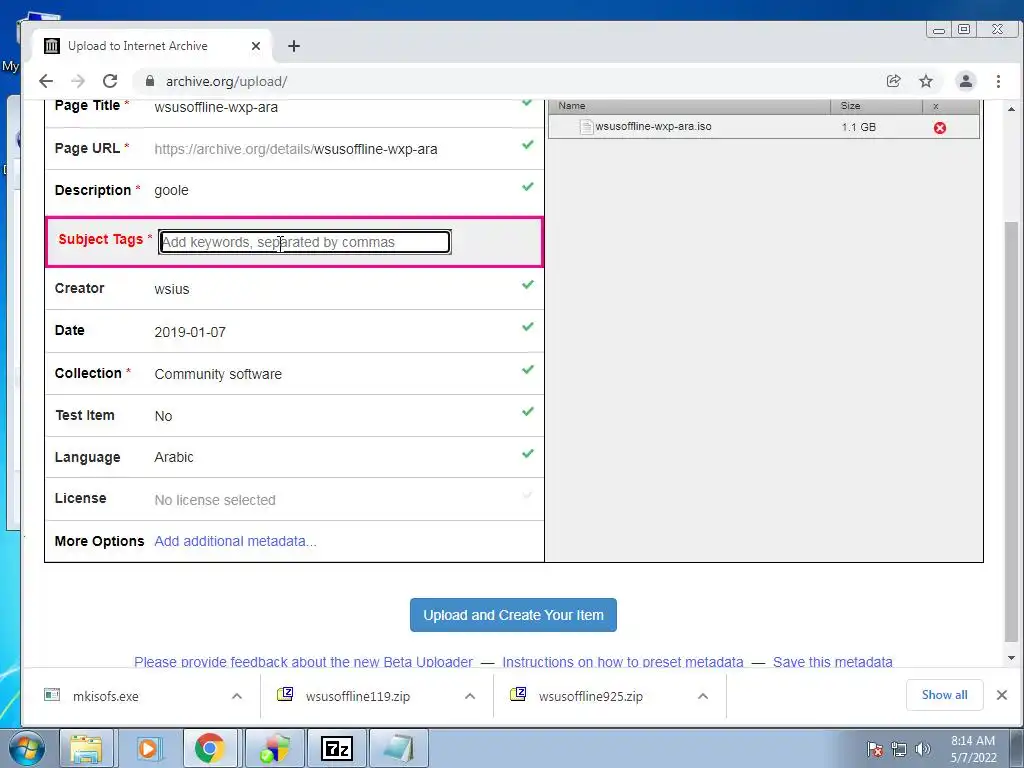
Task: Click the mkisofs.exe file icon
Action: click(x=52, y=695)
